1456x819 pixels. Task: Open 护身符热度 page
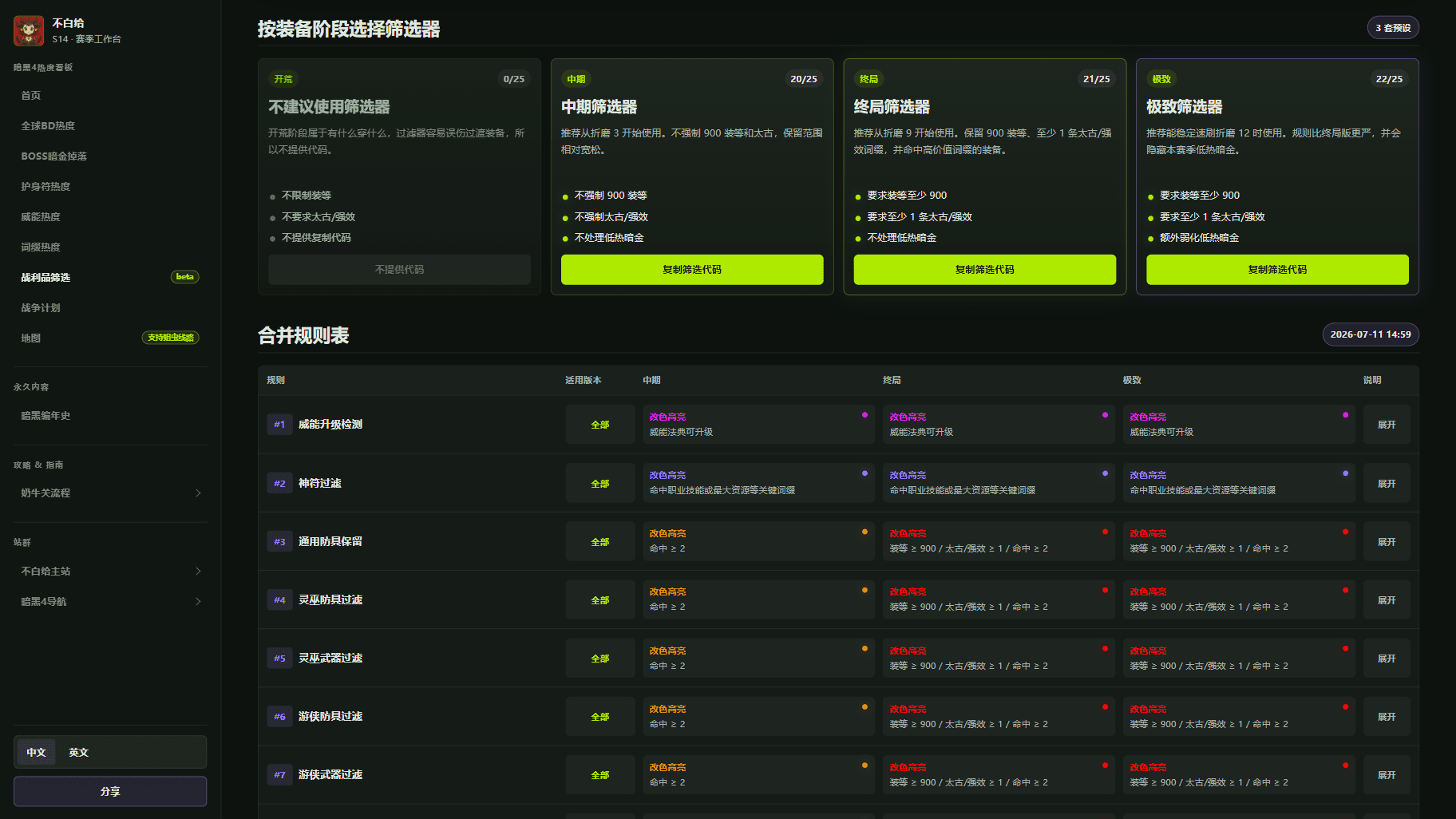click(110, 187)
